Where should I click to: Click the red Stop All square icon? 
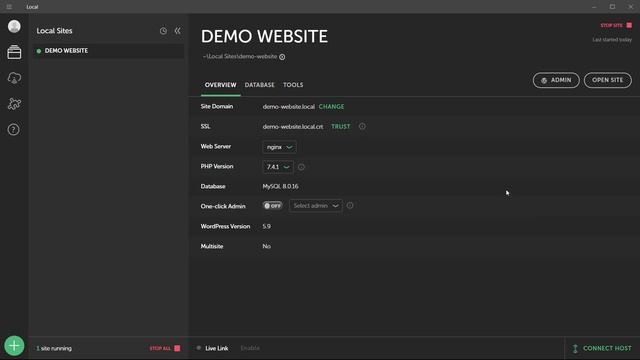click(x=177, y=348)
